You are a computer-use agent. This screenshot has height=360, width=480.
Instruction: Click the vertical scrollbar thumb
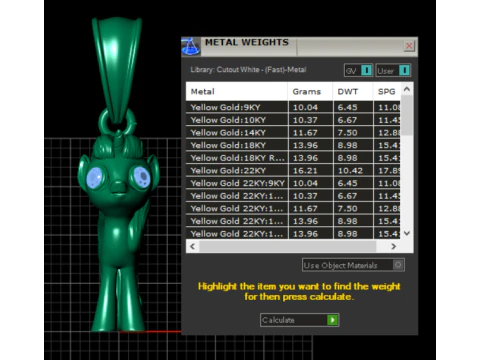tap(407, 115)
